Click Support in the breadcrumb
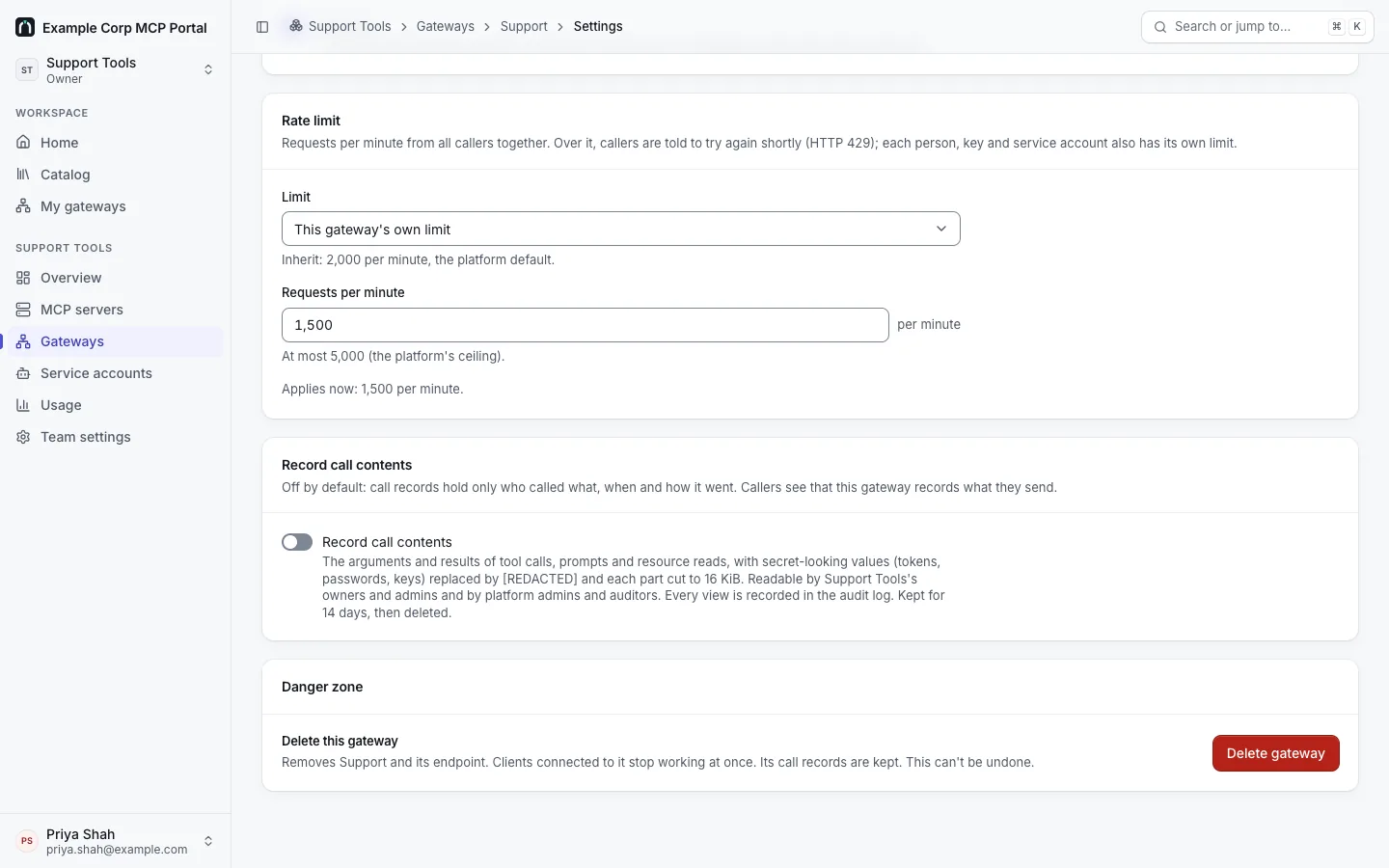The width and height of the screenshot is (1389, 868). pyautogui.click(x=524, y=26)
